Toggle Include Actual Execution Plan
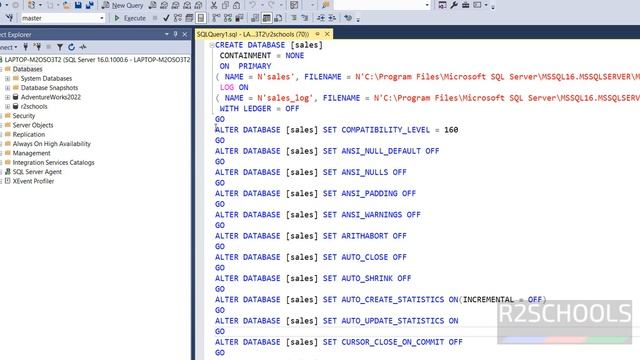 pyautogui.click(x=216, y=18)
